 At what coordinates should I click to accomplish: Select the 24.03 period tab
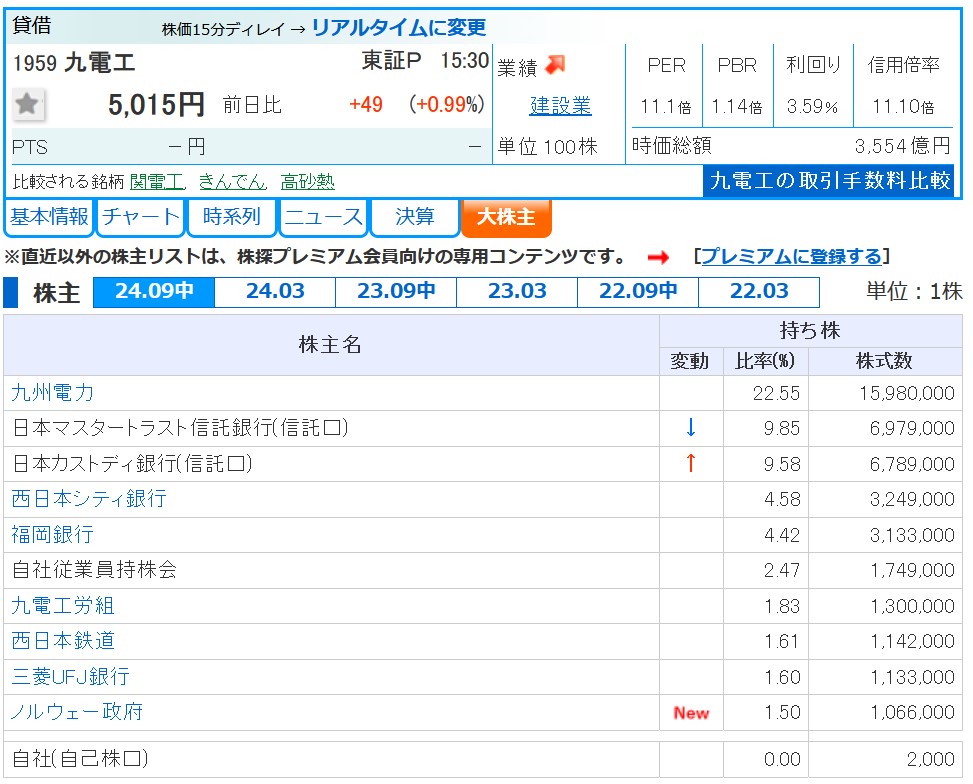[275, 292]
